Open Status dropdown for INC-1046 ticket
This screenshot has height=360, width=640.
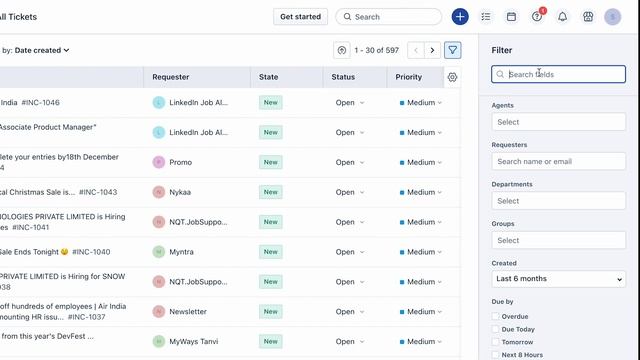coord(350,102)
